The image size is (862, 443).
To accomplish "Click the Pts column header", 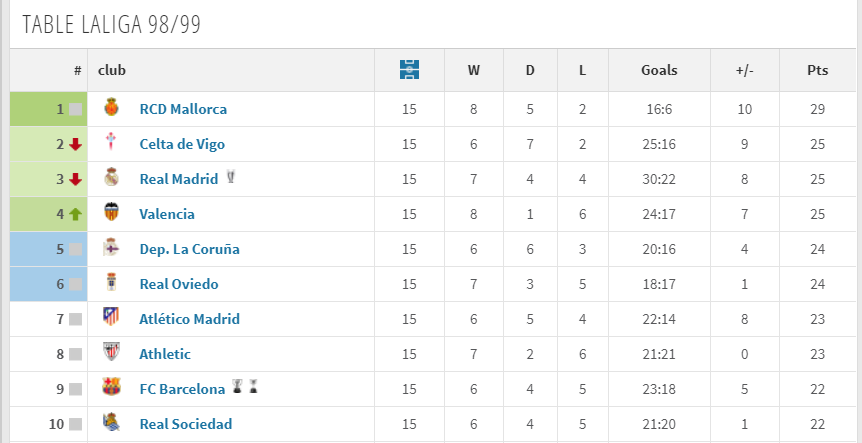I will [818, 70].
